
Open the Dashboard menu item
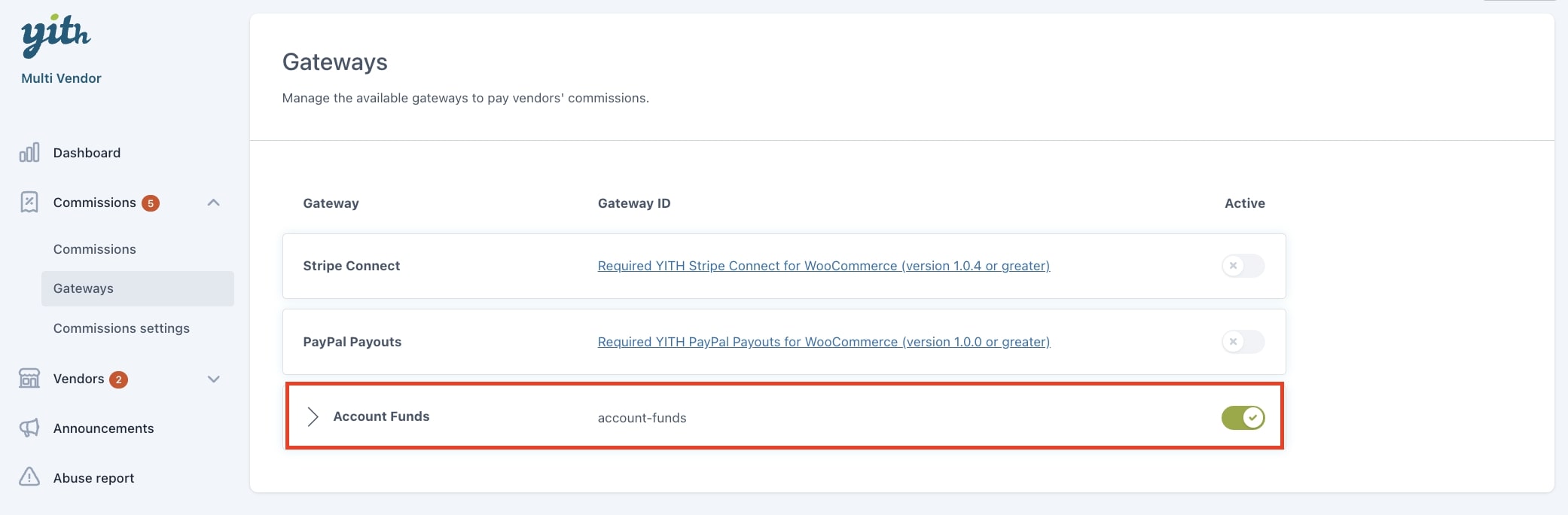tap(87, 153)
